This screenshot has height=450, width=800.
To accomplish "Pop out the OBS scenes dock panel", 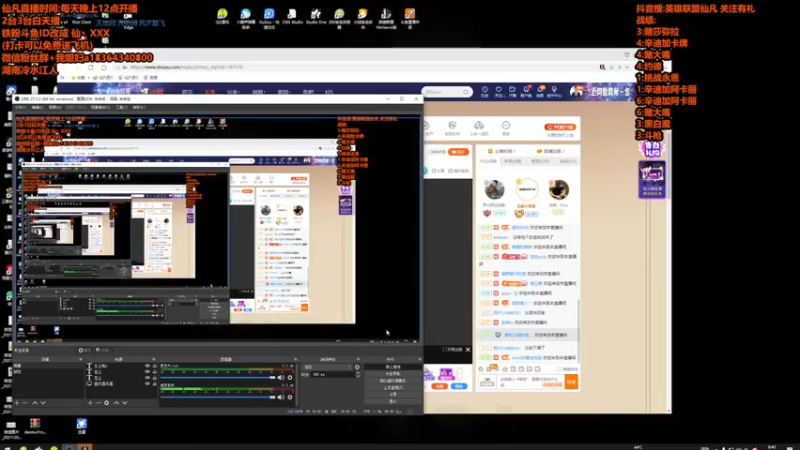I will click(x=81, y=359).
